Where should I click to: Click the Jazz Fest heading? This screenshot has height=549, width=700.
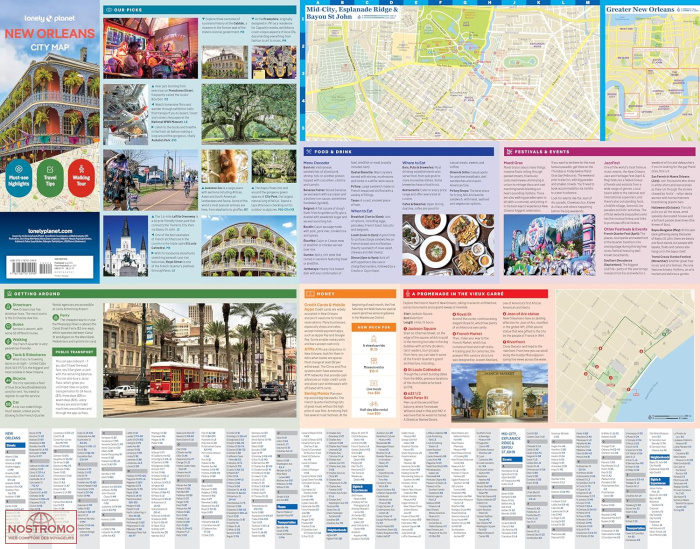pos(612,163)
